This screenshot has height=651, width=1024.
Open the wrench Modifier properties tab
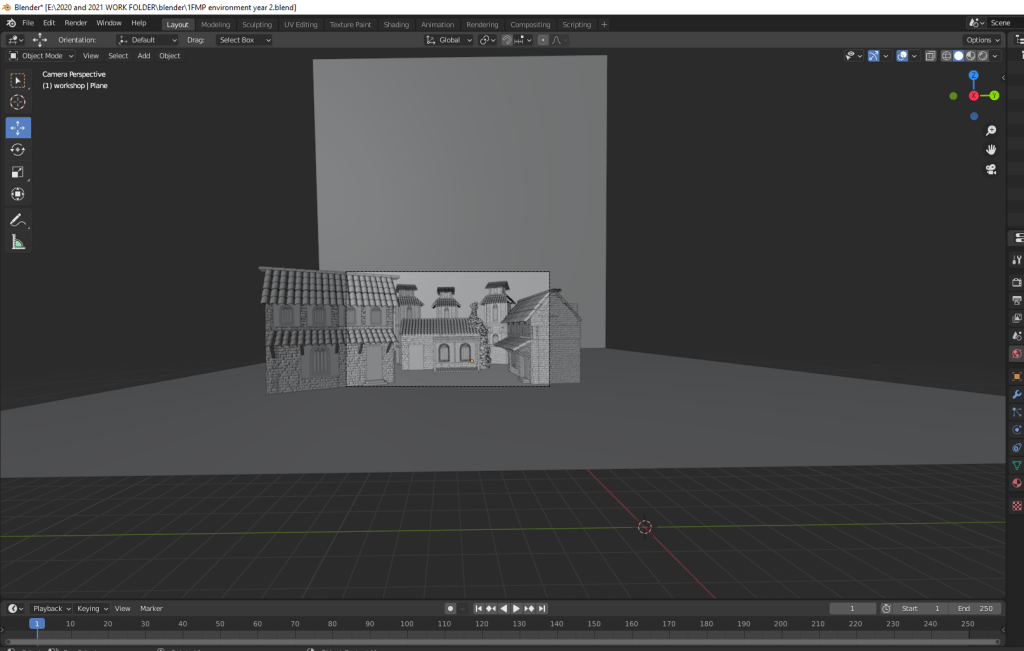(1017, 394)
